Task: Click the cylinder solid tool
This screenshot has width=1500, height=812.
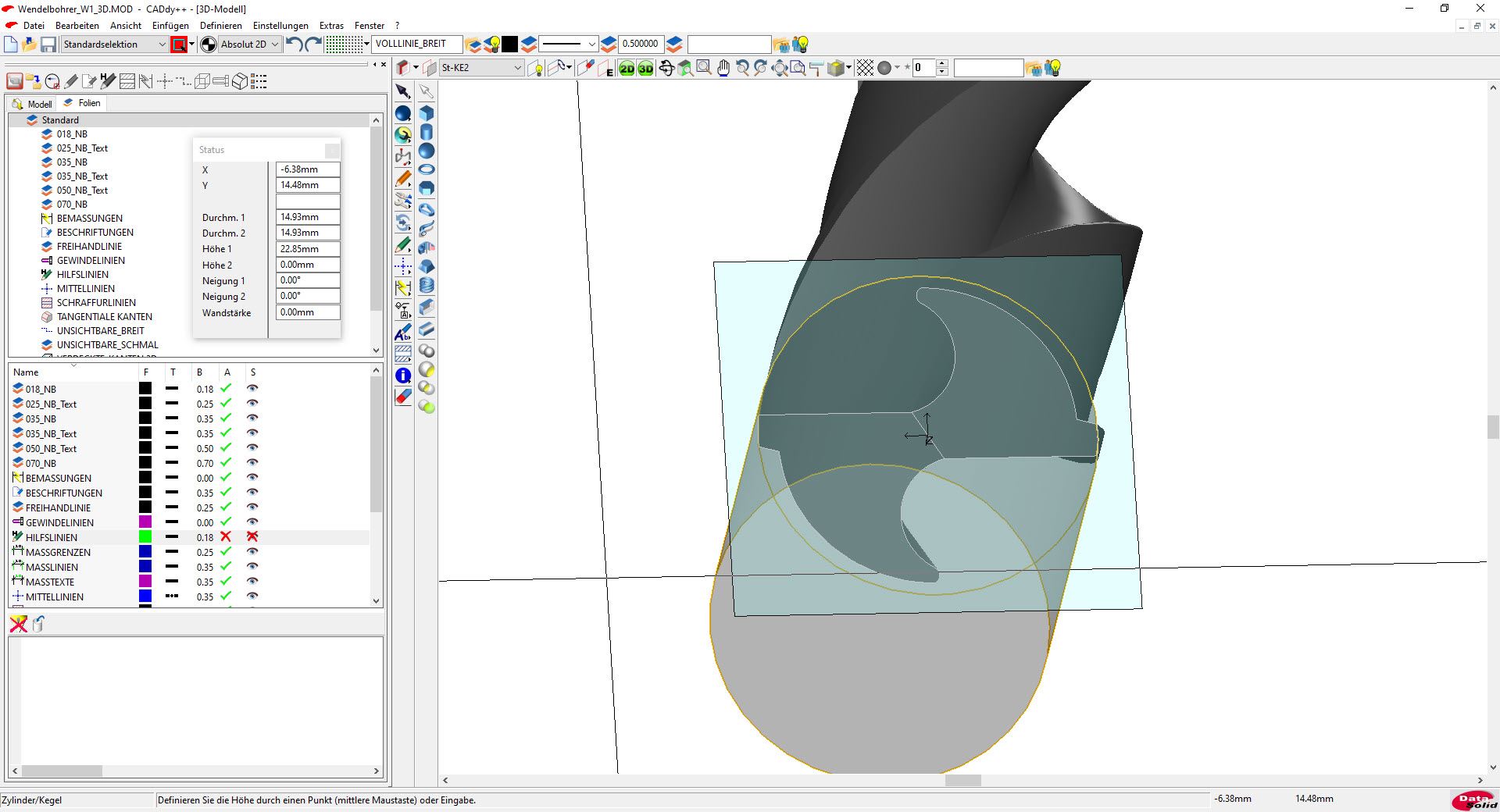Action: 427,132
